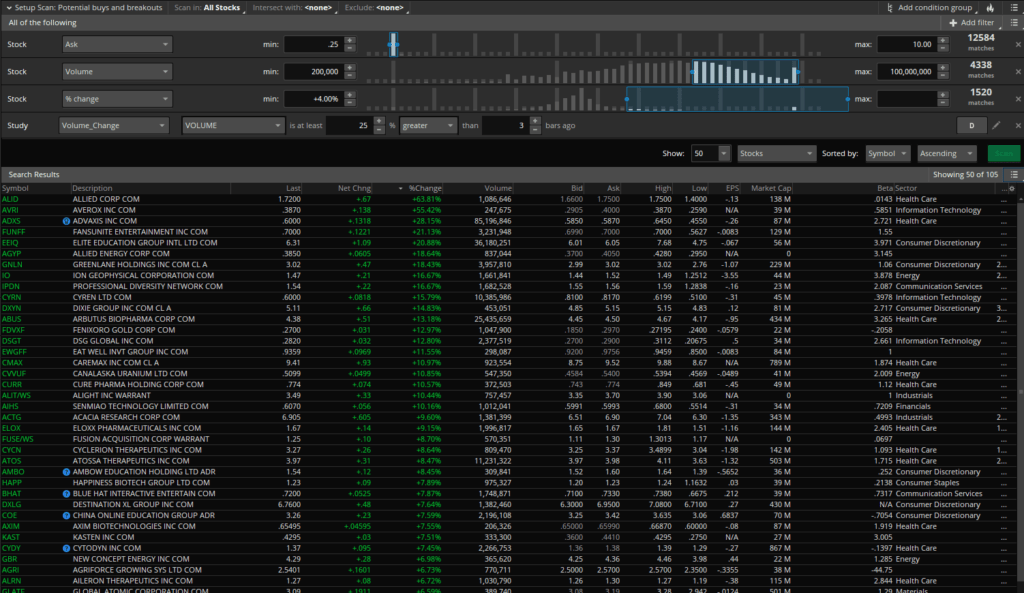The image size is (1024, 593).
Task: Click the Volume min 200,000 input field
Action: tap(314, 72)
